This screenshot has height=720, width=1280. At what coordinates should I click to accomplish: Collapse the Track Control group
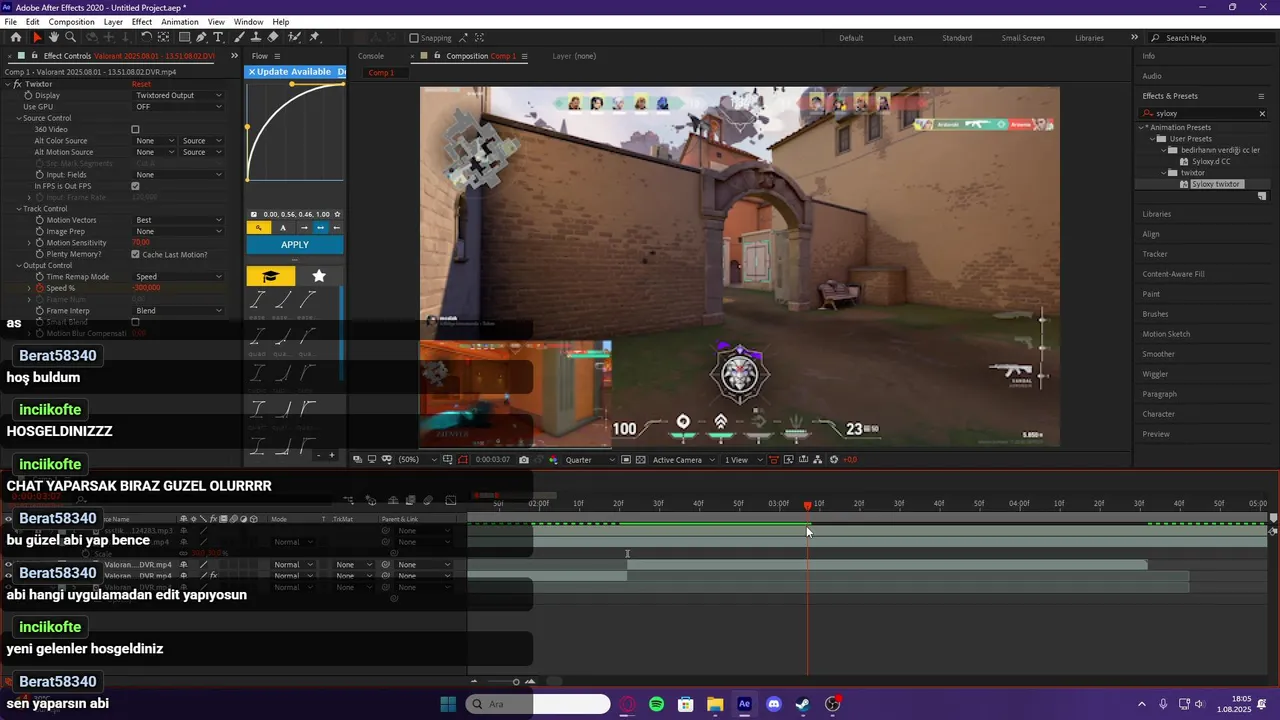click(19, 209)
